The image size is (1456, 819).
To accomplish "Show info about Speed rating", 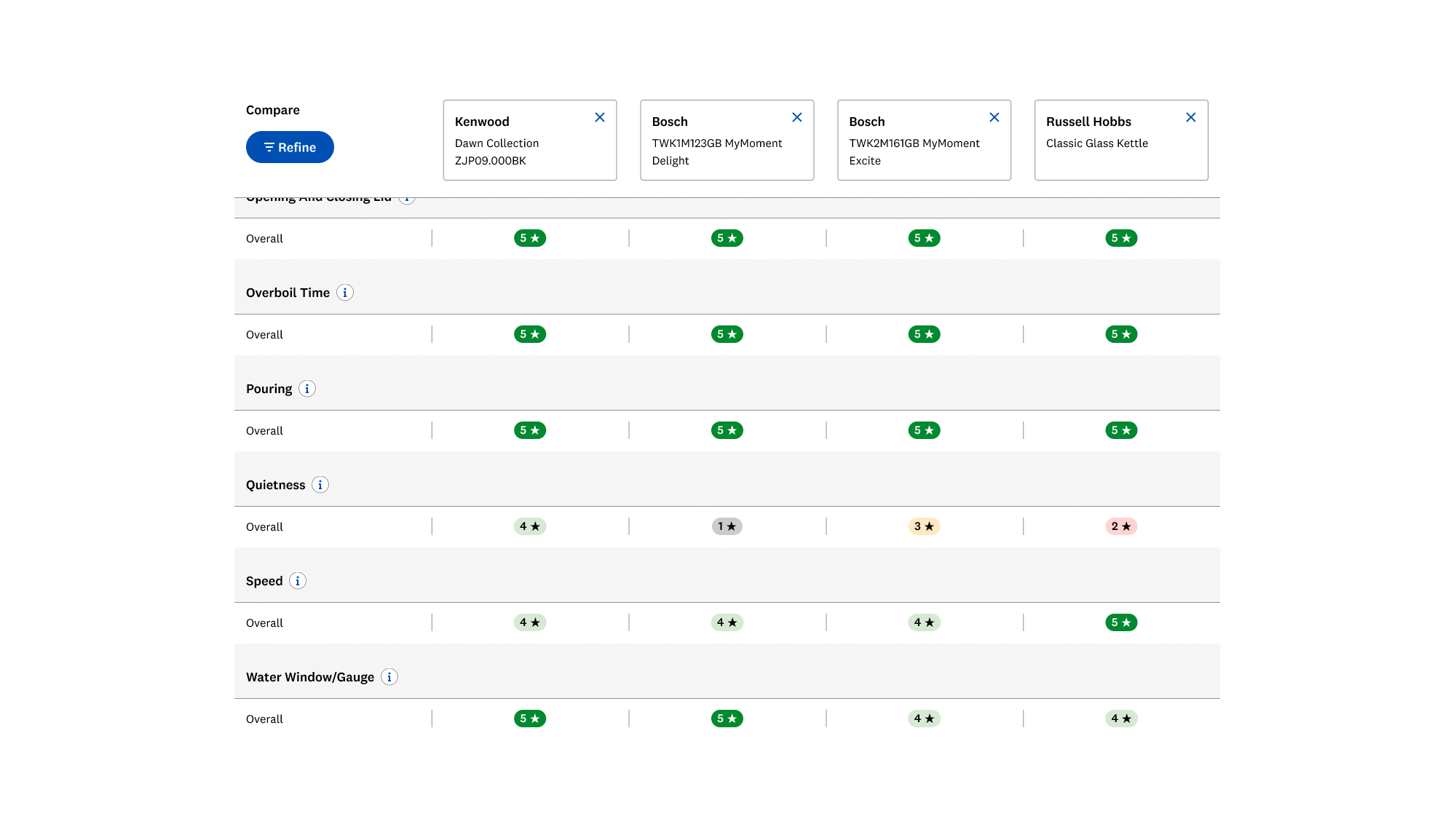I will click(298, 581).
